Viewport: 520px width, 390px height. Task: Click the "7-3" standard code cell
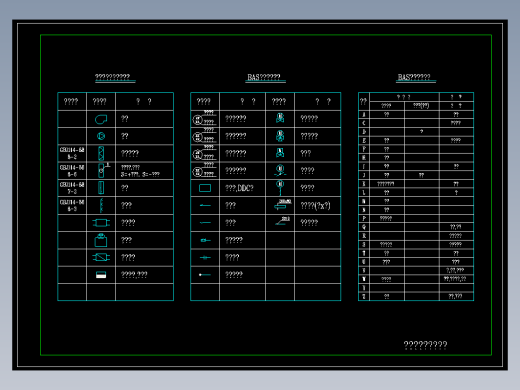pyautogui.click(x=72, y=192)
